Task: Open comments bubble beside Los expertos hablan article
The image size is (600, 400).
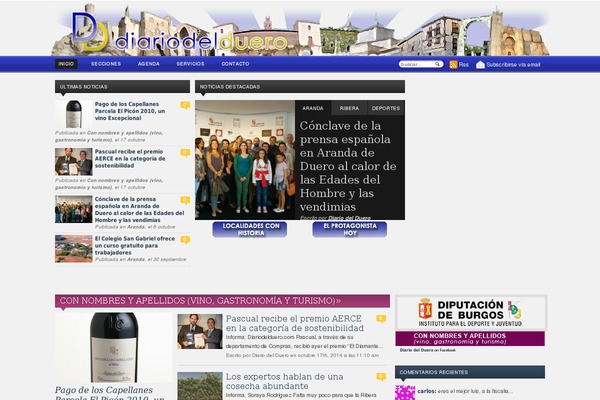Action: [381, 377]
